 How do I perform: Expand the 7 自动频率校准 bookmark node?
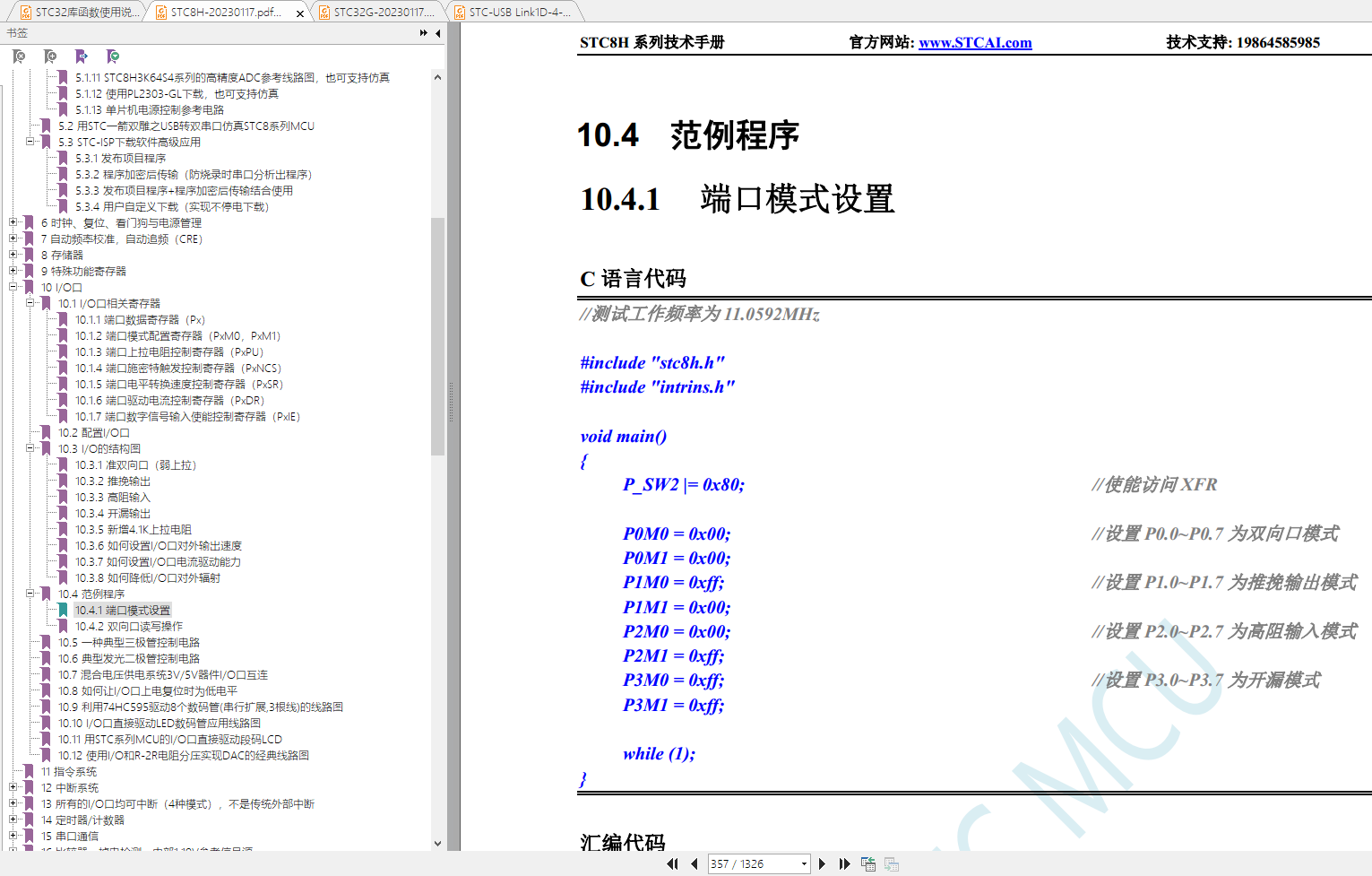tap(13, 239)
